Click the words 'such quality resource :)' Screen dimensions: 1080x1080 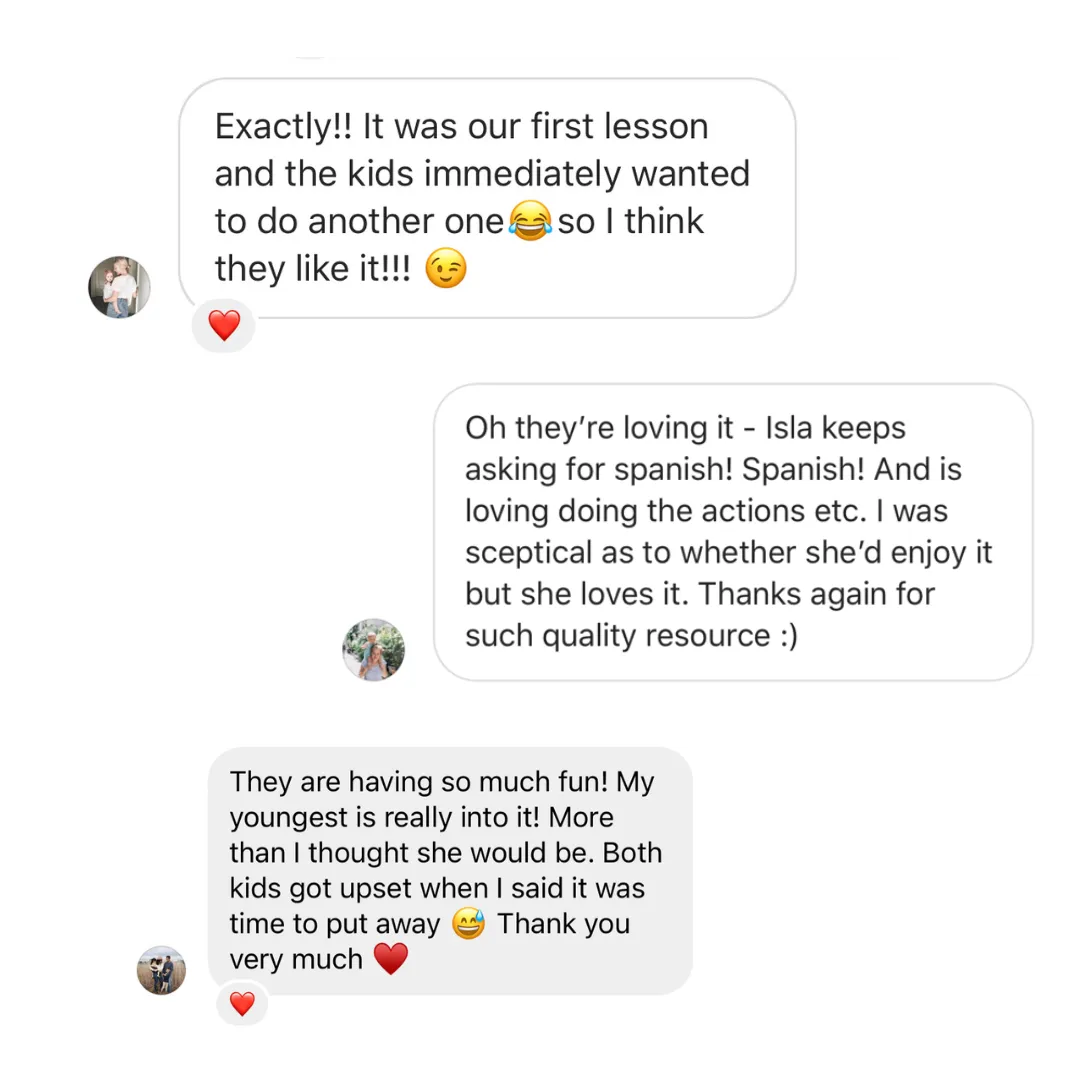631,636
